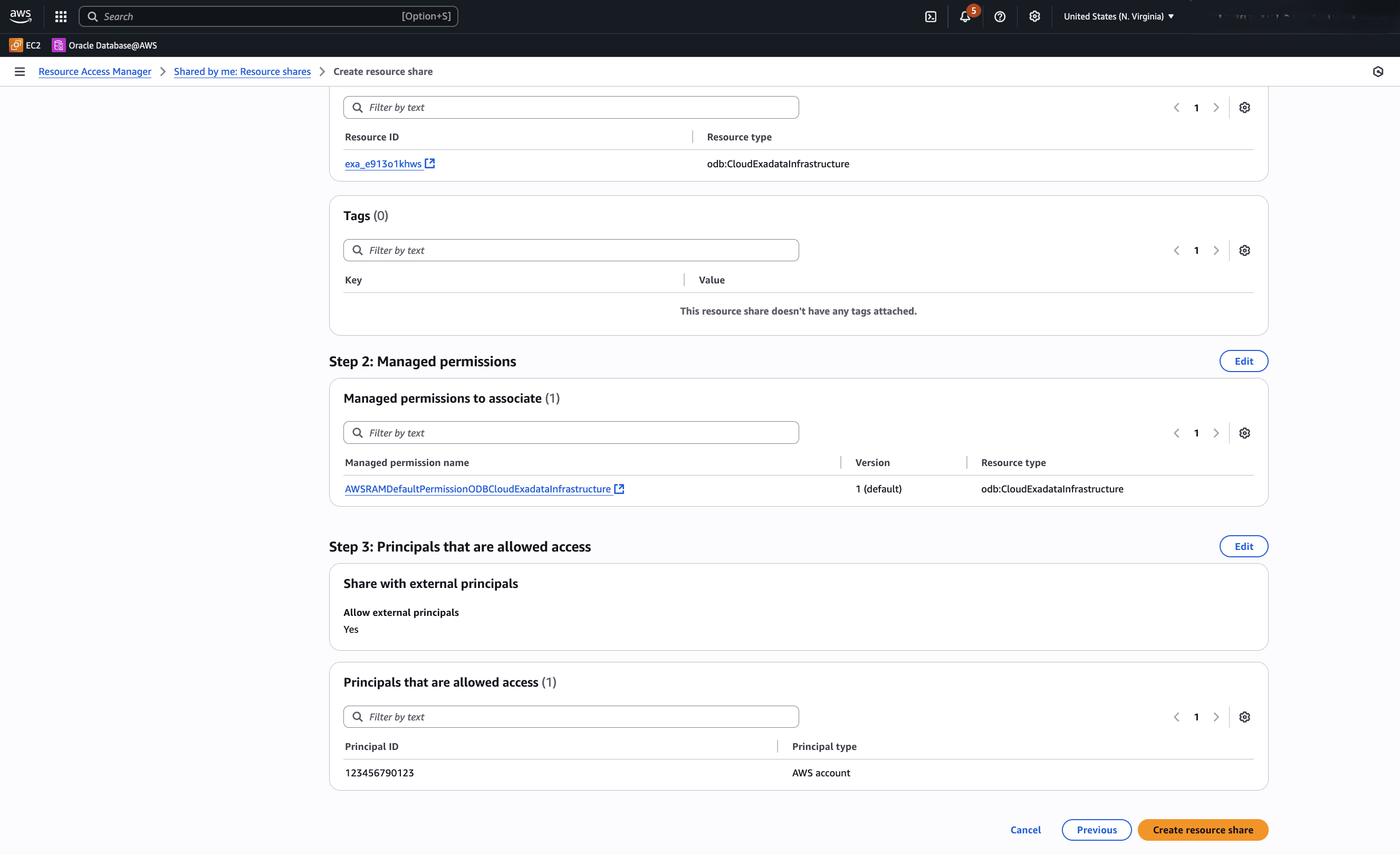Open the AWS services grid icon
Viewport: 1400px width, 855px height.
point(60,16)
